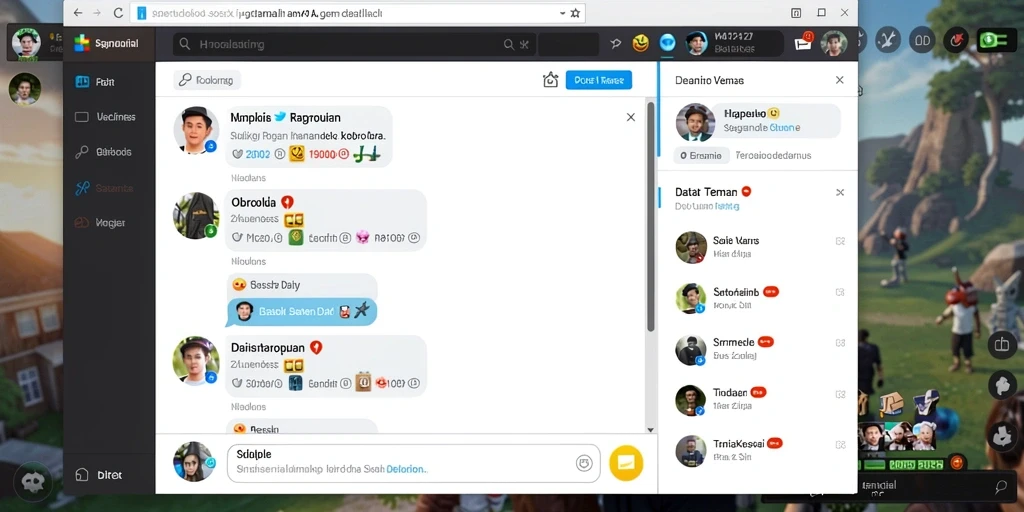Viewport: 1024px width, 512px height.
Task: Click the message input field
Action: click(413, 463)
